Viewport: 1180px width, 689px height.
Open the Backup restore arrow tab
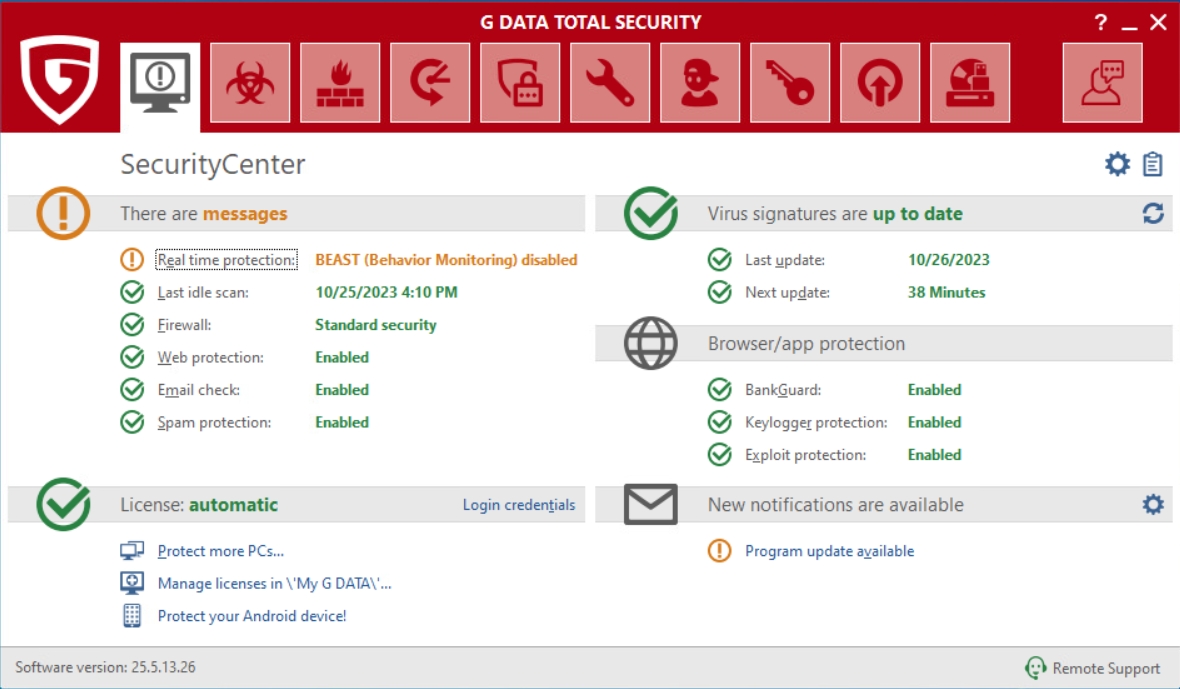pos(430,83)
